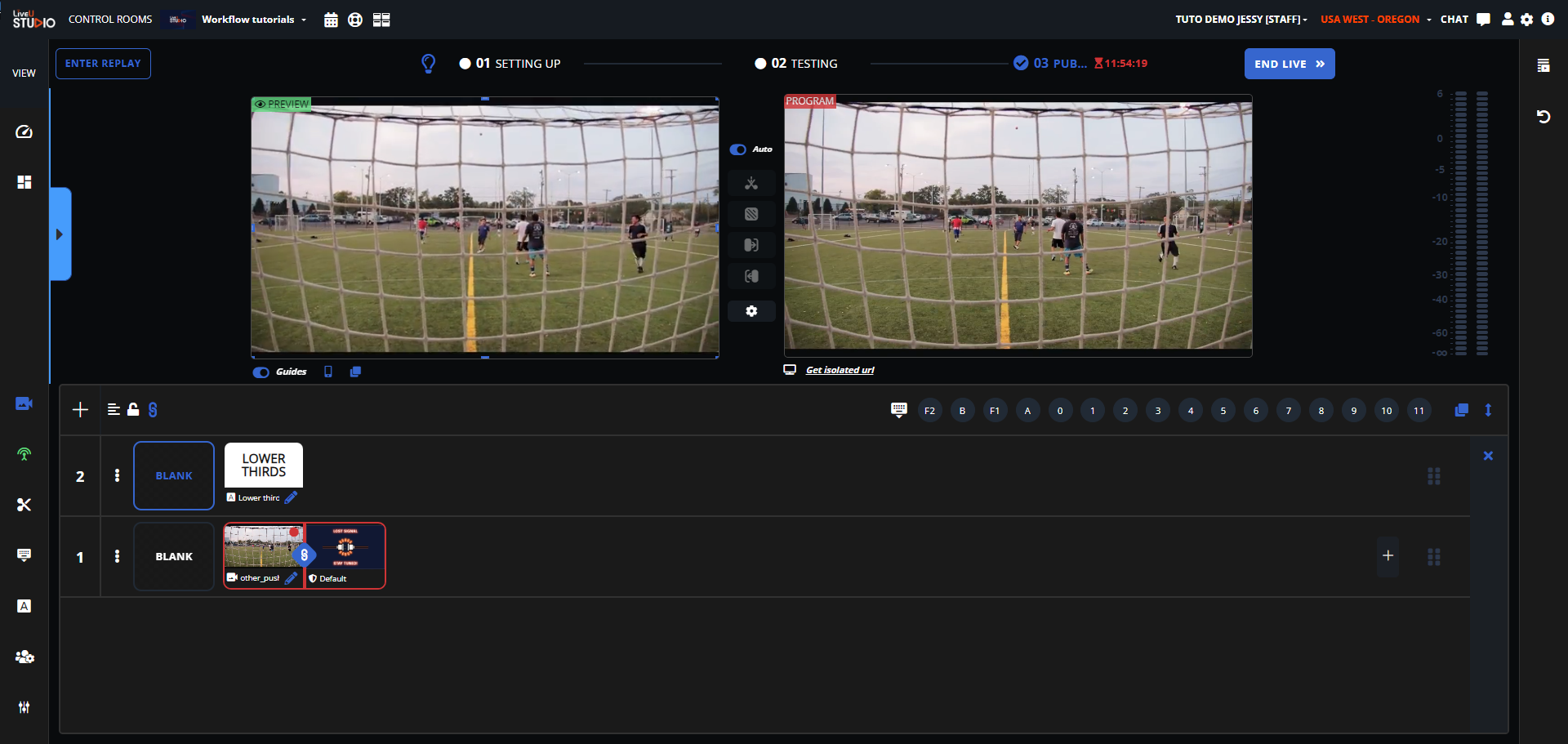Image resolution: width=1568 pixels, height=744 pixels.
Task: Go to Control Rooms menu
Action: point(110,20)
